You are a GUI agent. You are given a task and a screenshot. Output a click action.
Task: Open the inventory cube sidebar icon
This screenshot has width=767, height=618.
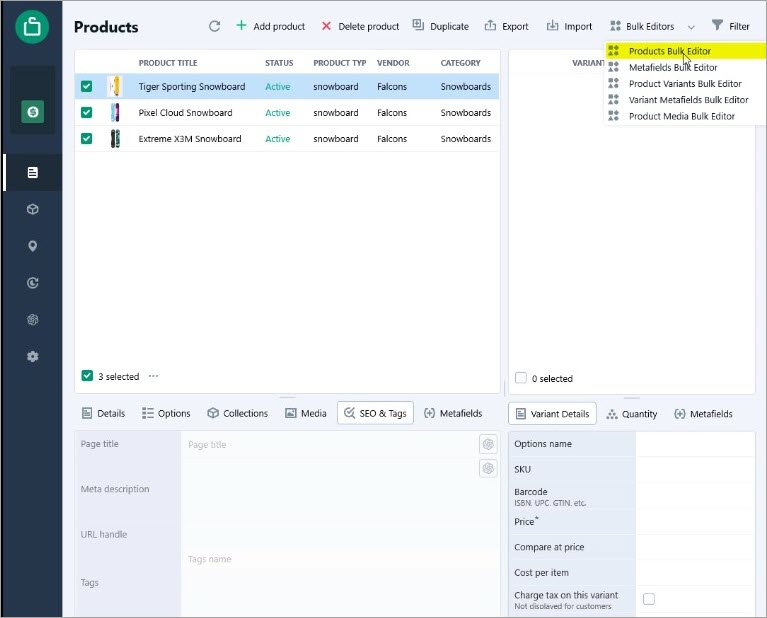click(x=33, y=209)
